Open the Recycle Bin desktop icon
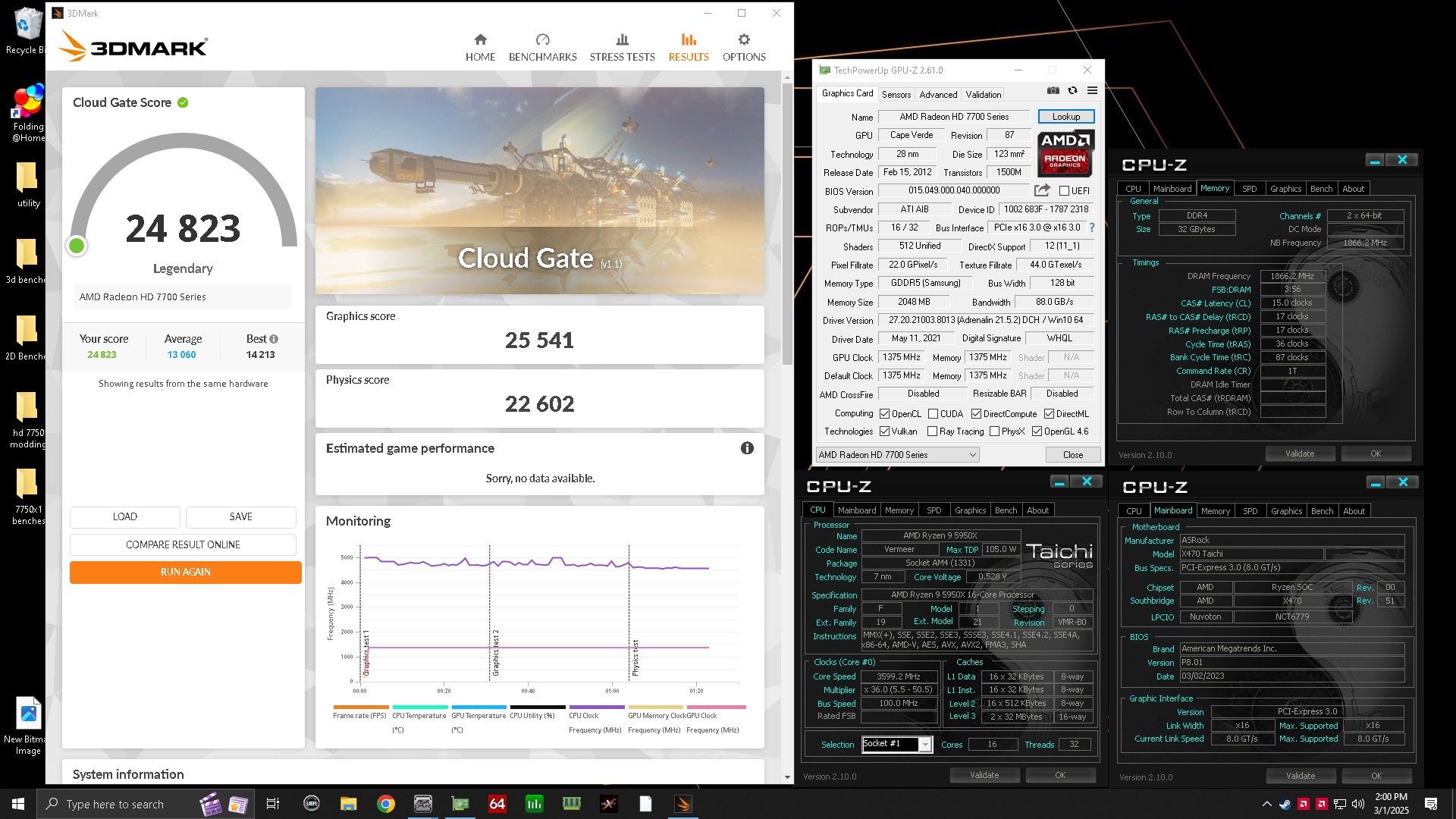 pyautogui.click(x=27, y=30)
